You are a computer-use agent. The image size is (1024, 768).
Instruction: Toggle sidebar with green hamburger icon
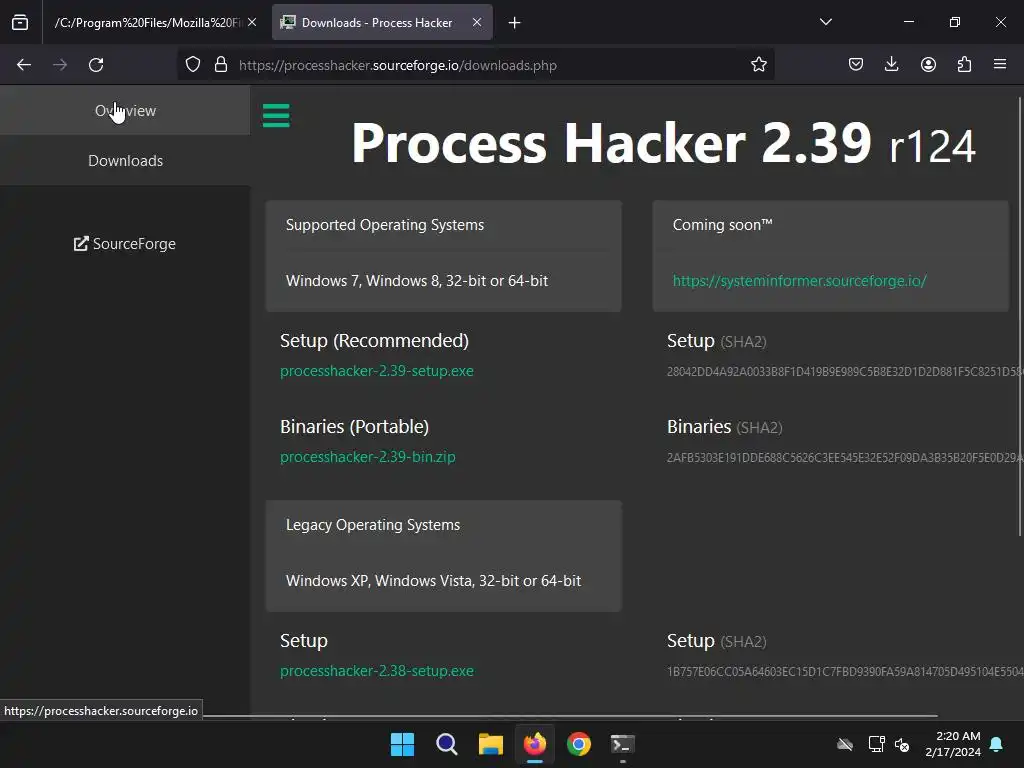tap(276, 116)
